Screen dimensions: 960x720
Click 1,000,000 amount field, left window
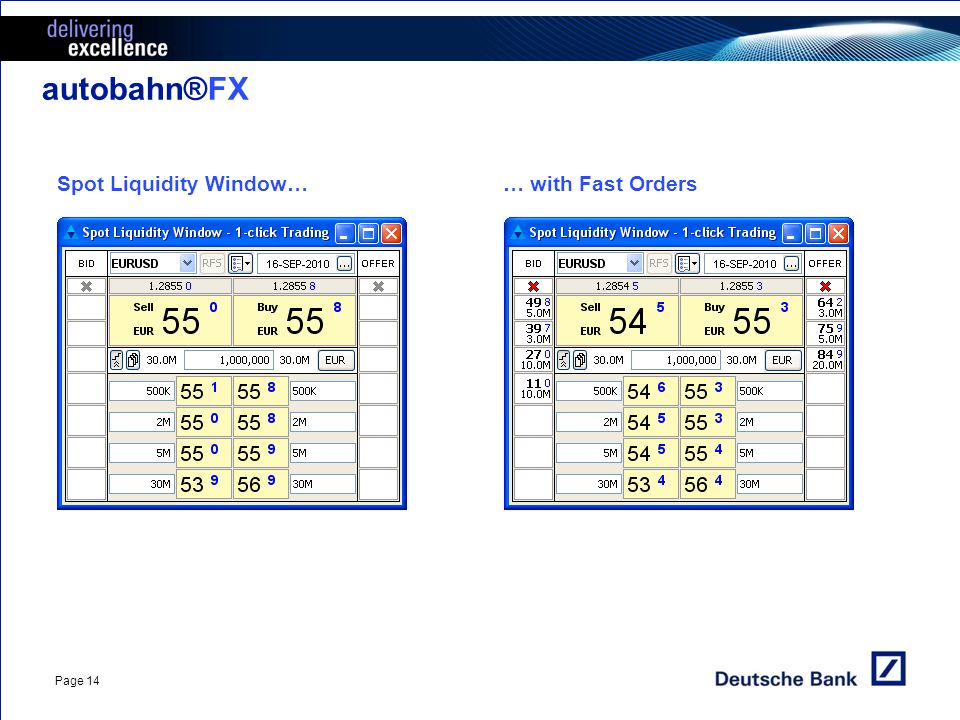[229, 360]
